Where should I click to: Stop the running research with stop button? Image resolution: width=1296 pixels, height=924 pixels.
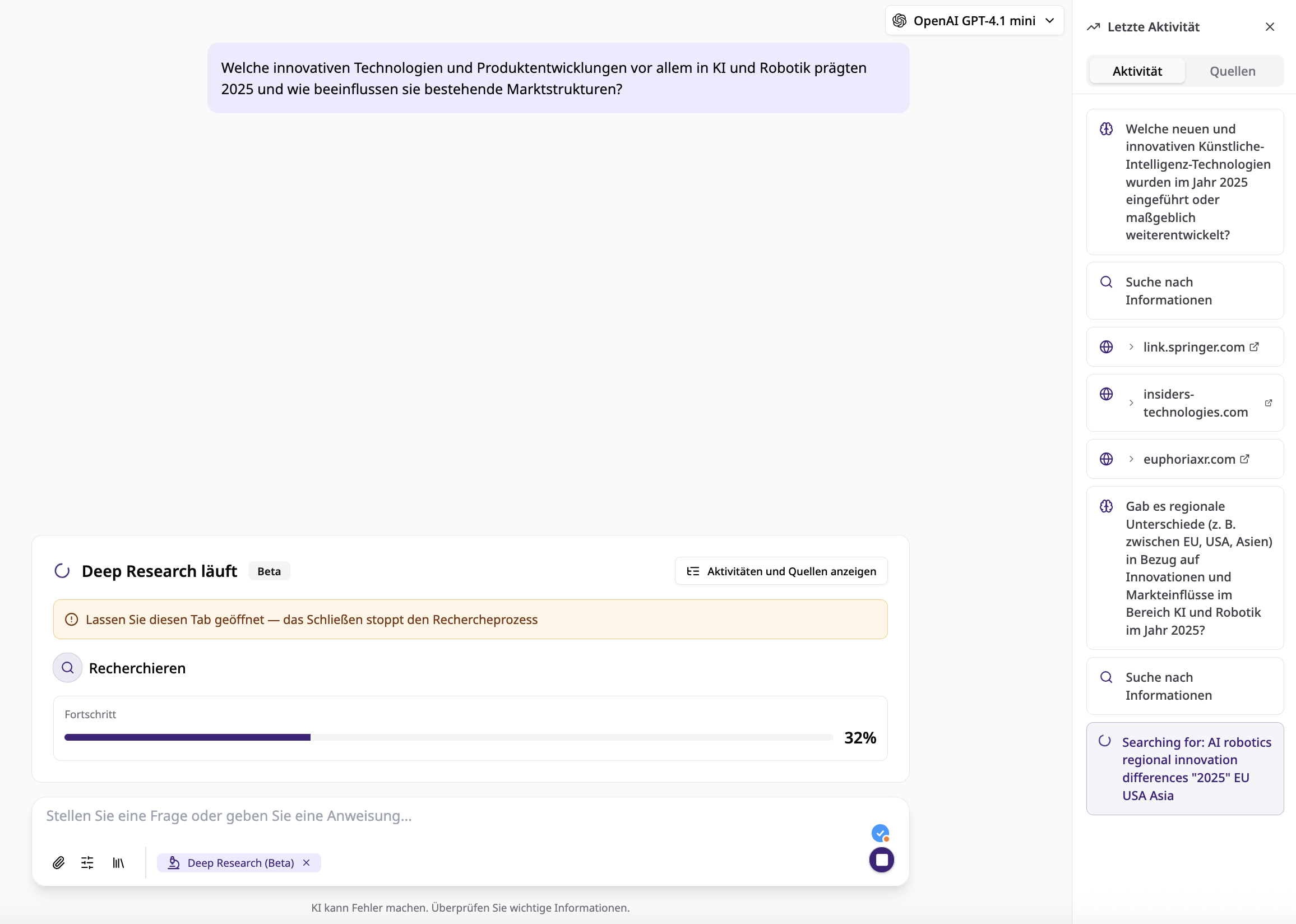point(881,860)
